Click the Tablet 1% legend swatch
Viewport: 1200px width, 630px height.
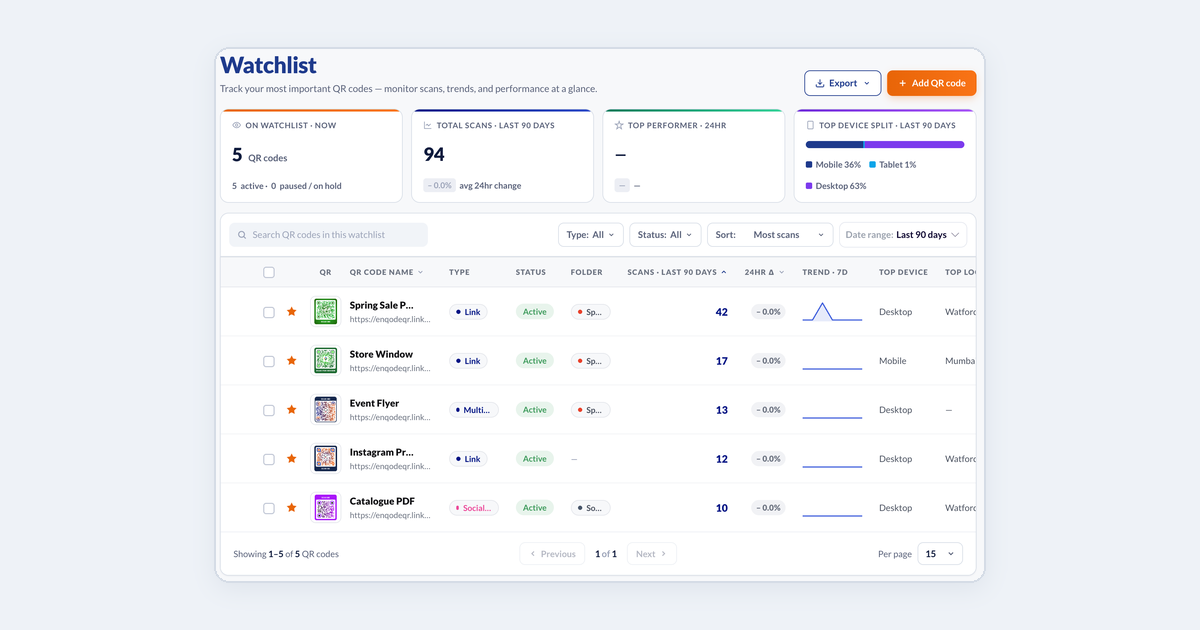[872, 165]
